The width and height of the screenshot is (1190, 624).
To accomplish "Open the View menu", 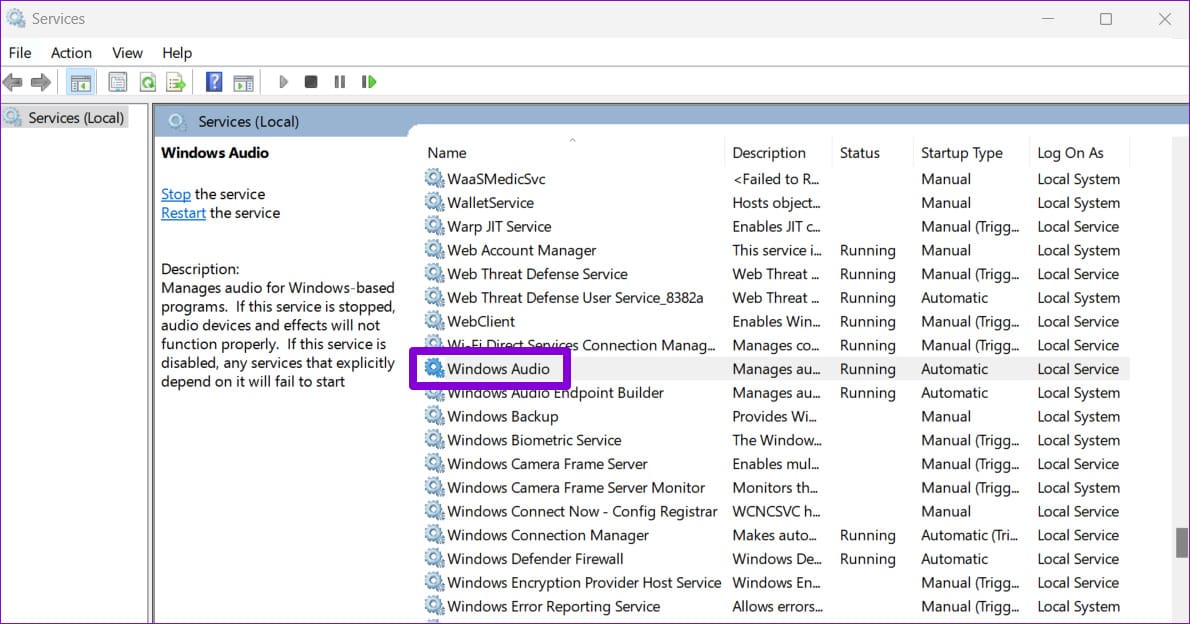I will [127, 53].
